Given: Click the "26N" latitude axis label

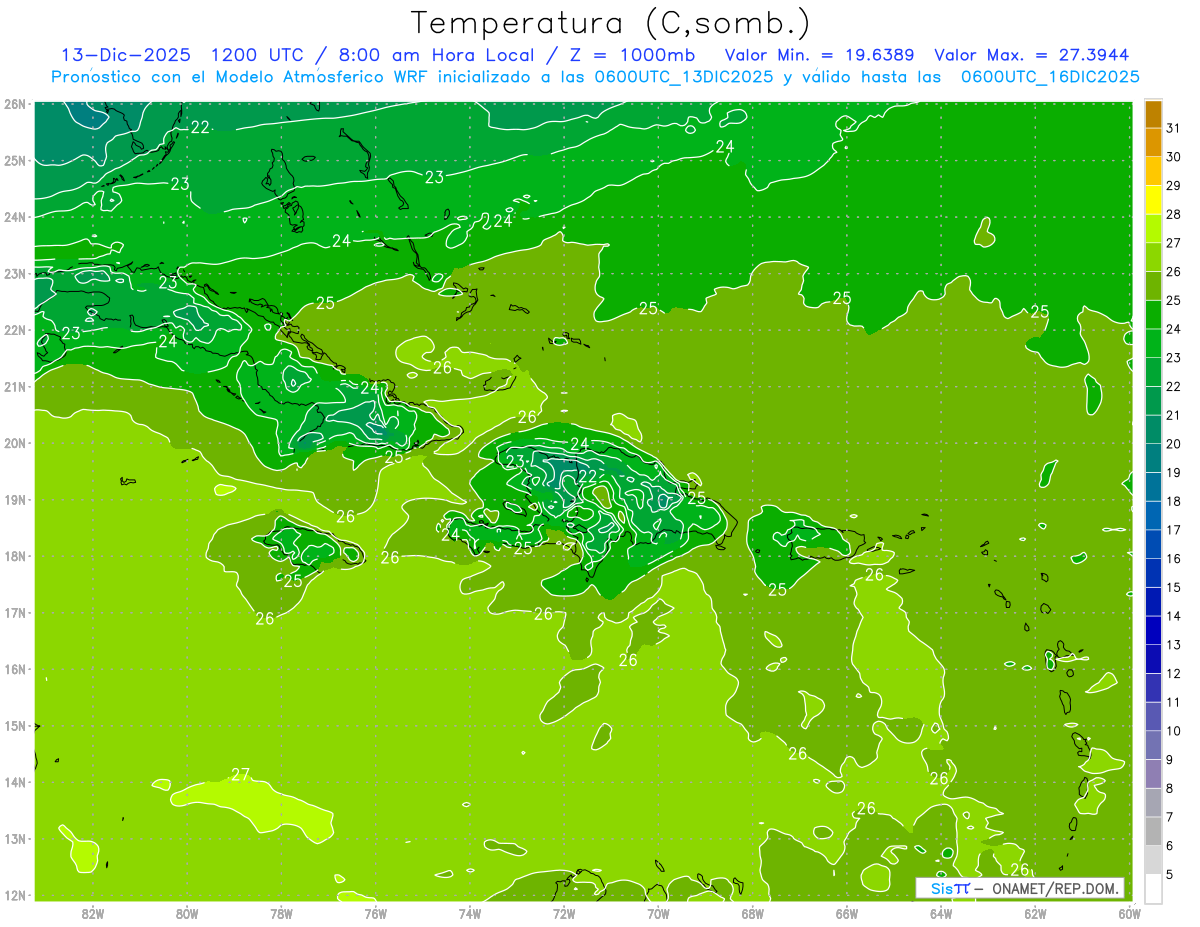Looking at the screenshot, I should [15, 104].
